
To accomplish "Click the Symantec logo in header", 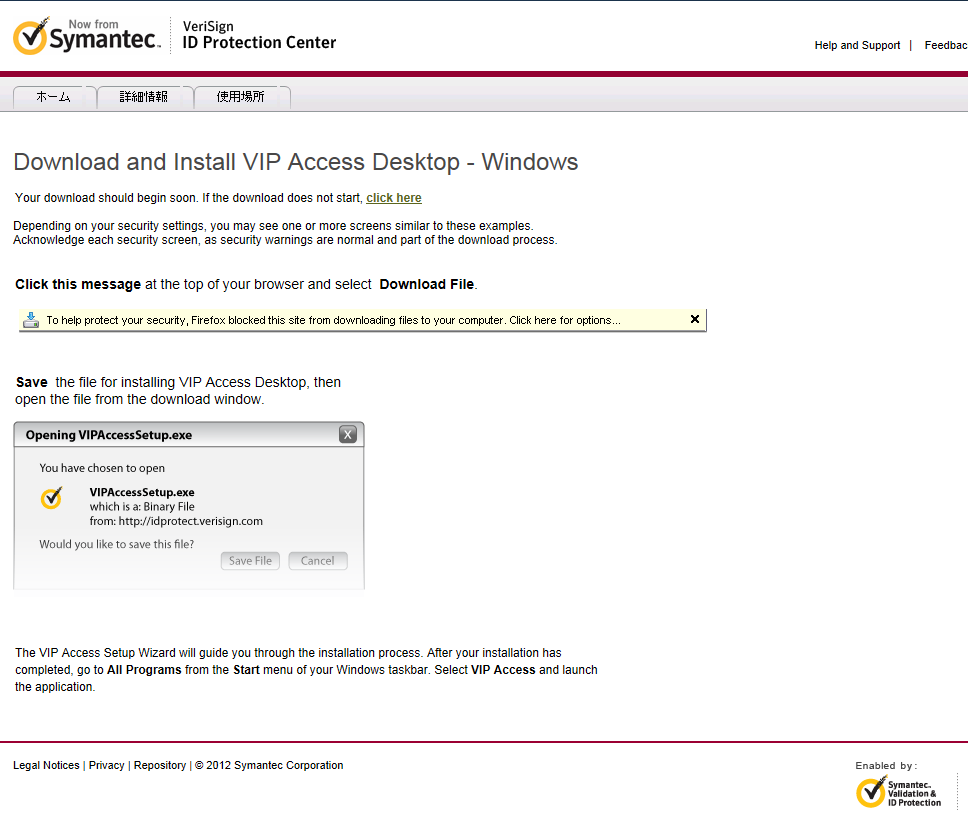I will point(86,36).
